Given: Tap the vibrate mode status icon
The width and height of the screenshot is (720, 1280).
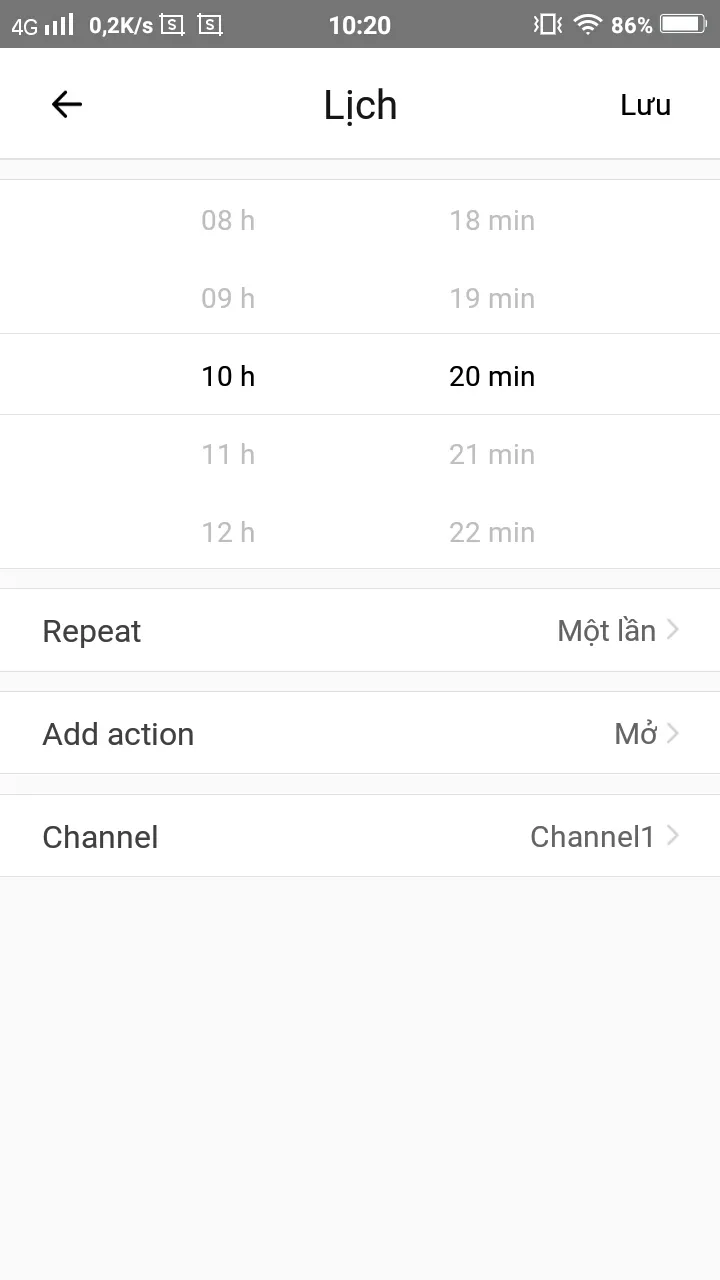Looking at the screenshot, I should click(547, 25).
